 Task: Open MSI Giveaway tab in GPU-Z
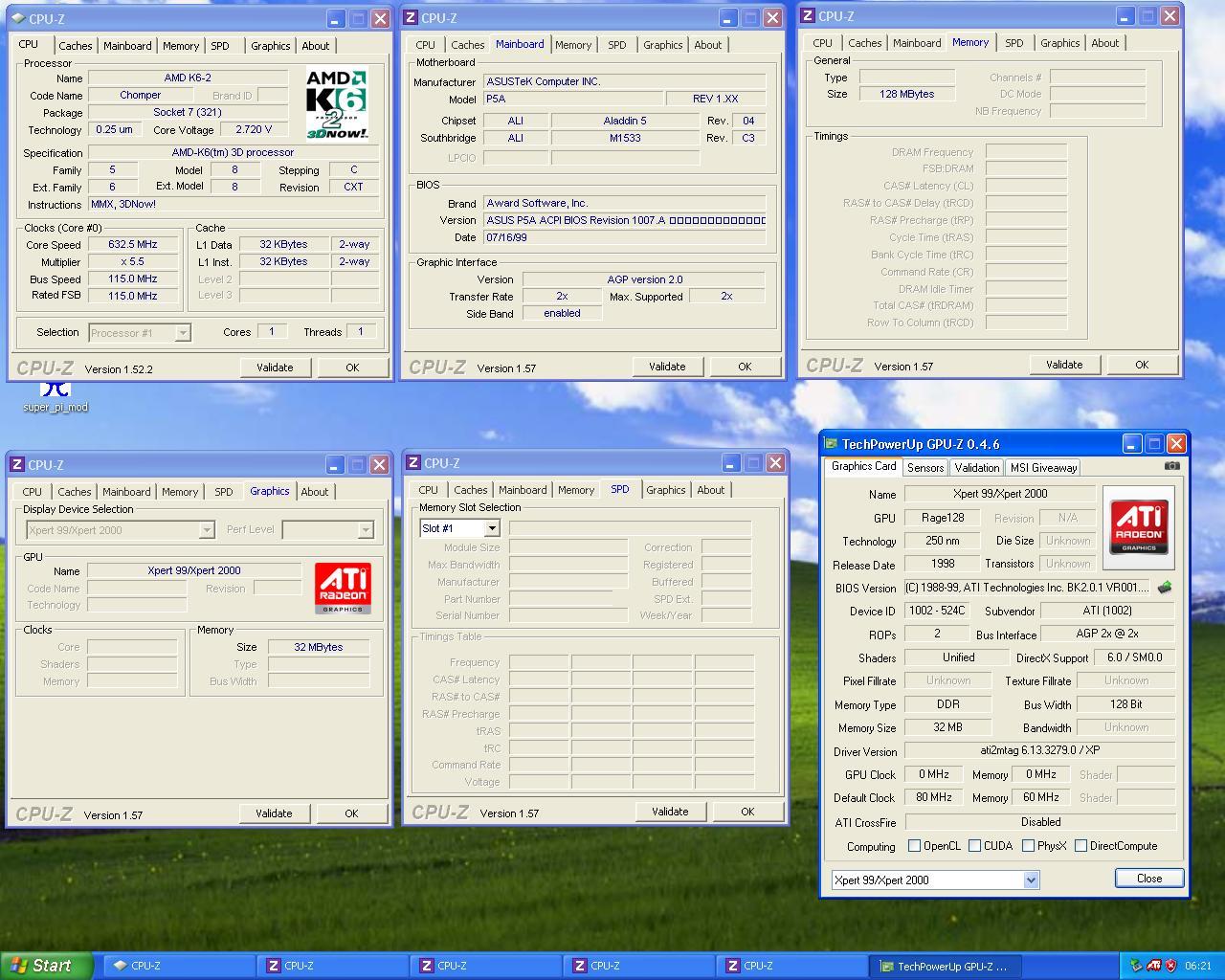coord(1043,467)
